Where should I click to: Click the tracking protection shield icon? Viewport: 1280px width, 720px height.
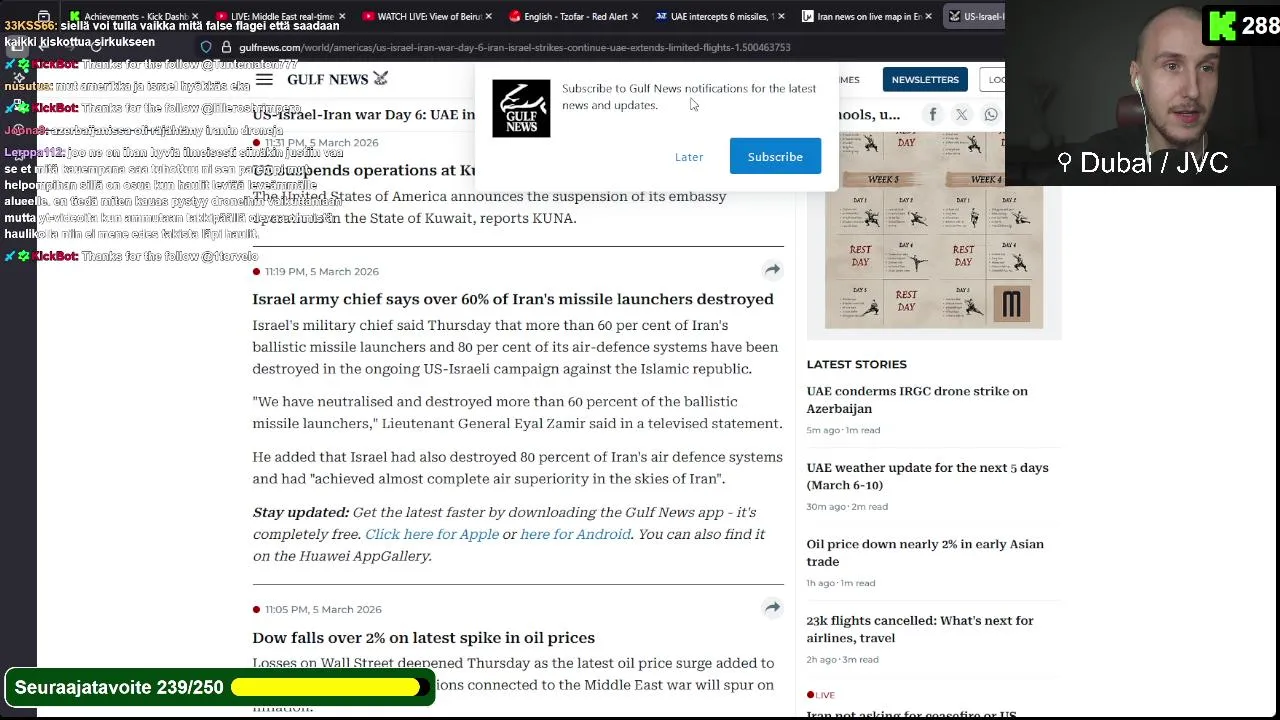tap(206, 47)
